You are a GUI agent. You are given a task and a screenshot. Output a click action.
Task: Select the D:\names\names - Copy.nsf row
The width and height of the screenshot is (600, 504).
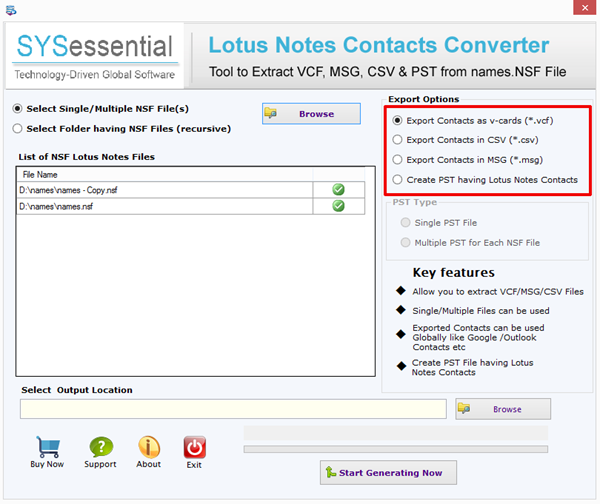(191, 190)
